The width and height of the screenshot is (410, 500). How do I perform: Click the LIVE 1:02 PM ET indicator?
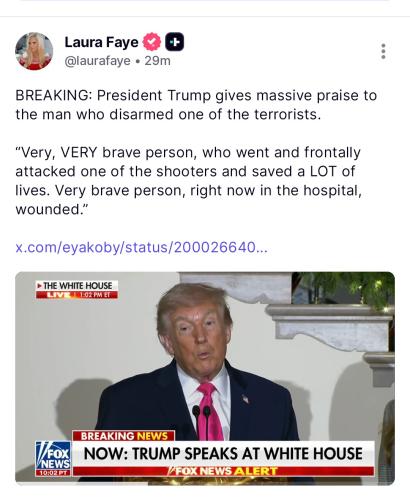[x=77, y=295]
